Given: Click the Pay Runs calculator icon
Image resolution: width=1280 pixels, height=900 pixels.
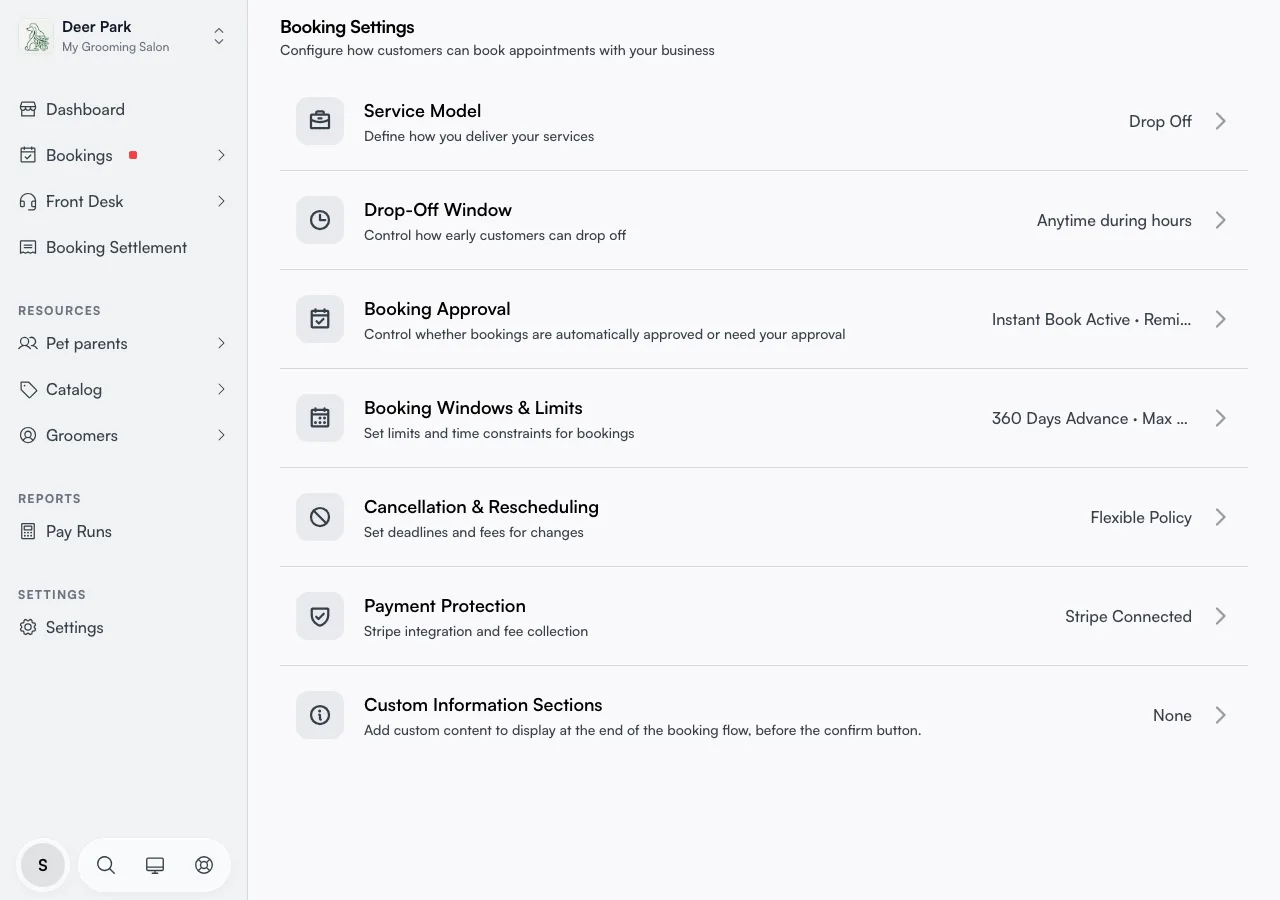Looking at the screenshot, I should tap(28, 531).
